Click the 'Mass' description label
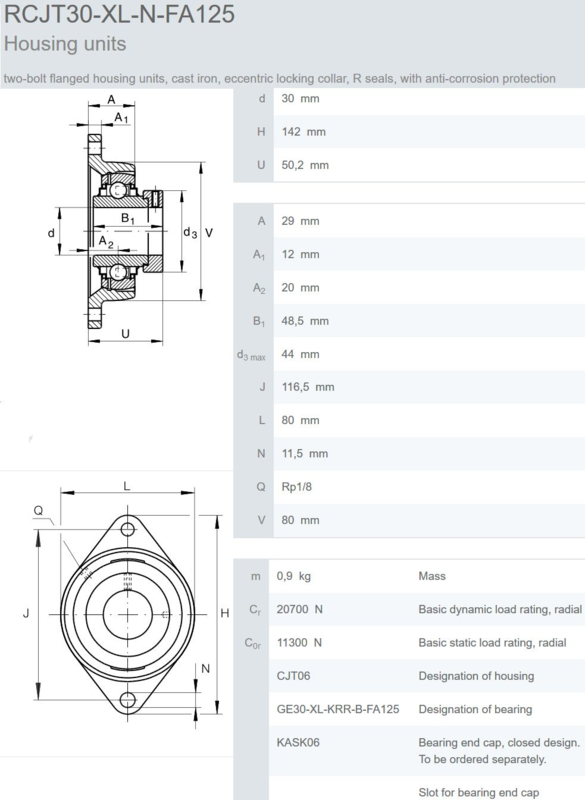This screenshot has width=585, height=800. pyautogui.click(x=432, y=576)
